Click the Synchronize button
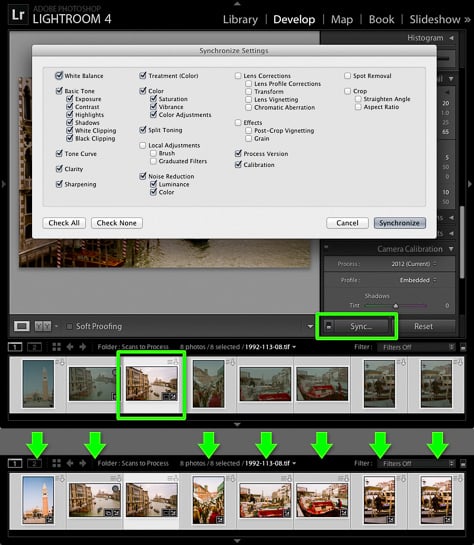The width and height of the screenshot is (474, 545). pyautogui.click(x=400, y=223)
